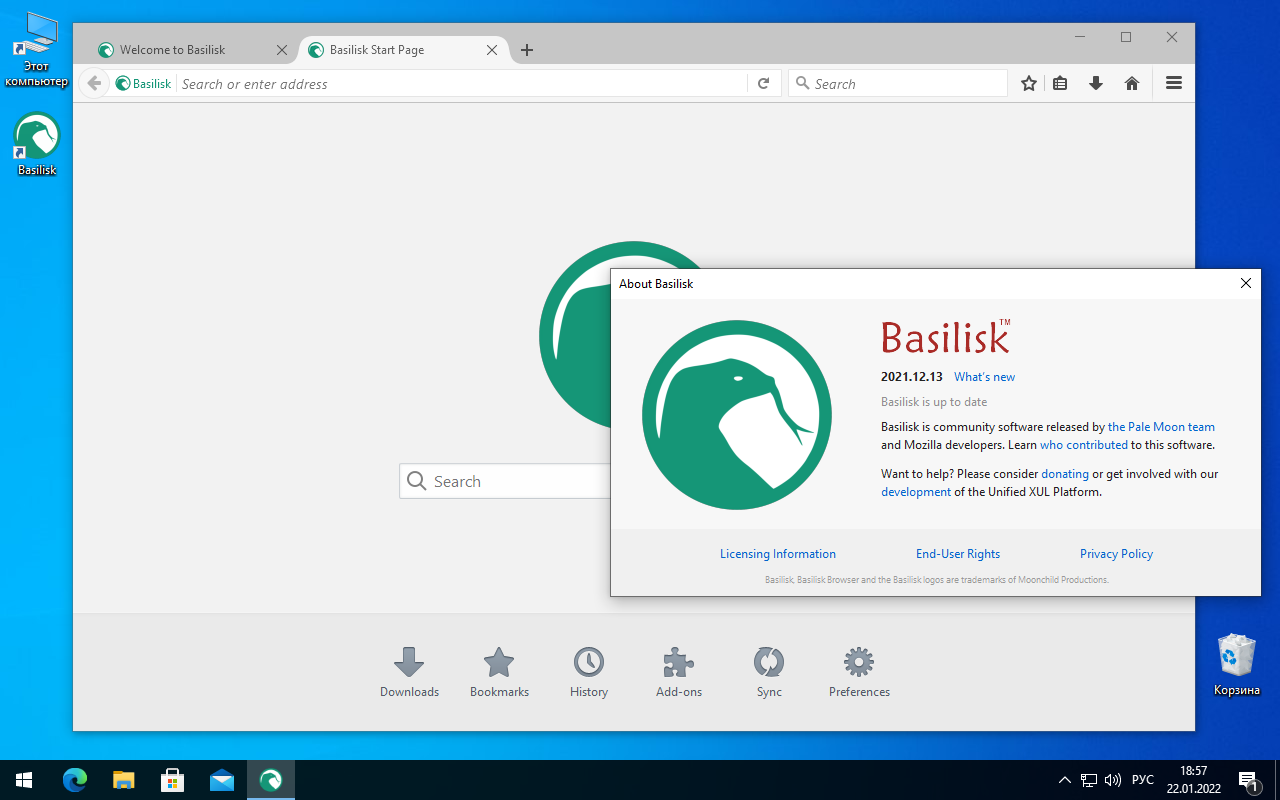
Task: Select the Этот компьютер desktop icon
Action: tap(37, 50)
